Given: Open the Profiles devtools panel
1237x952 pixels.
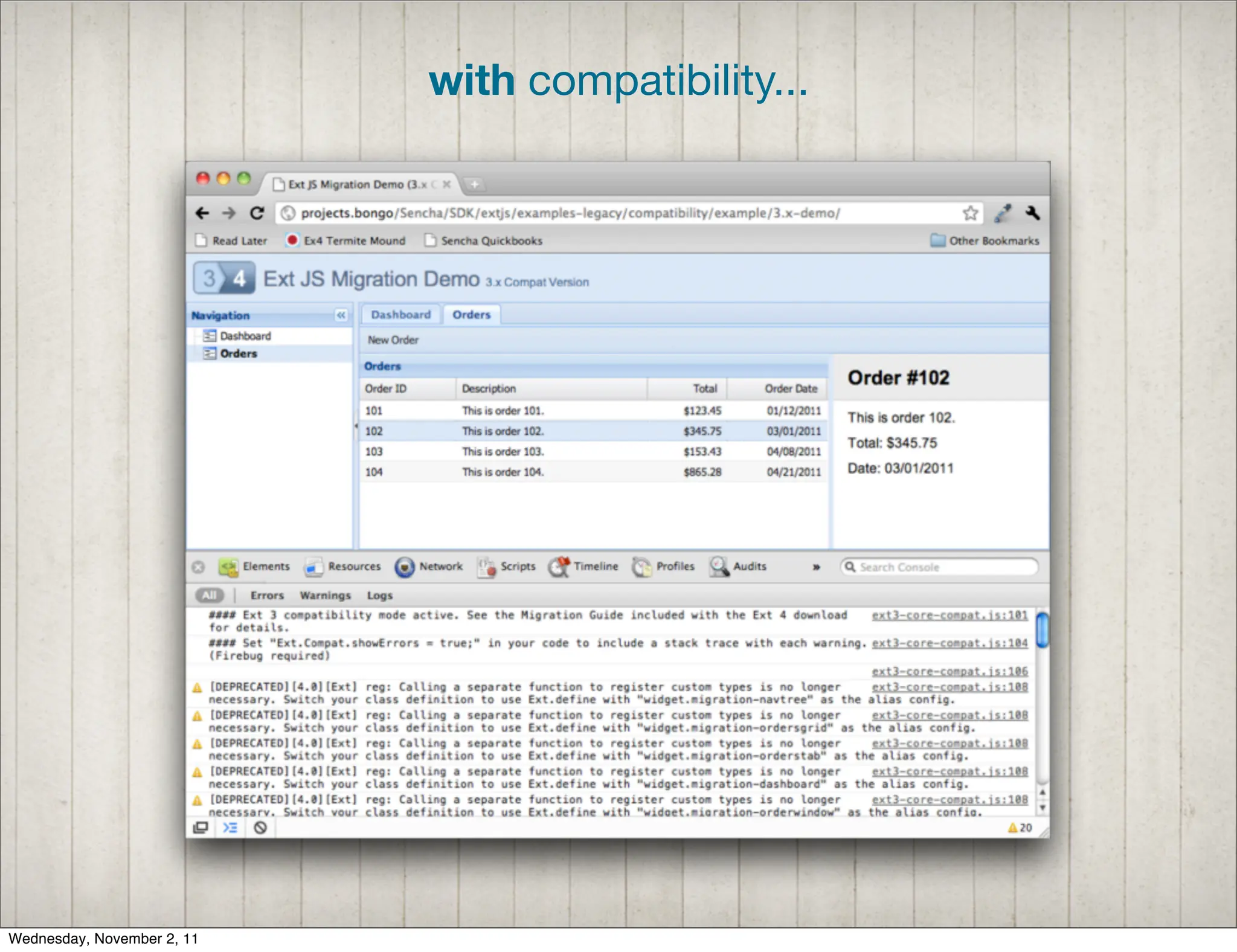Looking at the screenshot, I should point(663,567).
